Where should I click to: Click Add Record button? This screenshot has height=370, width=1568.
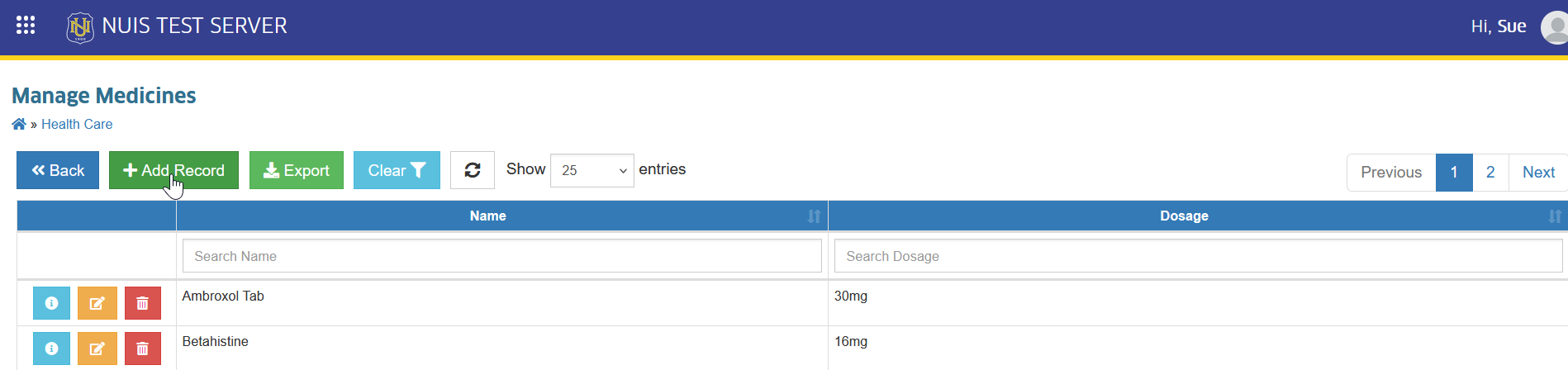point(173,170)
